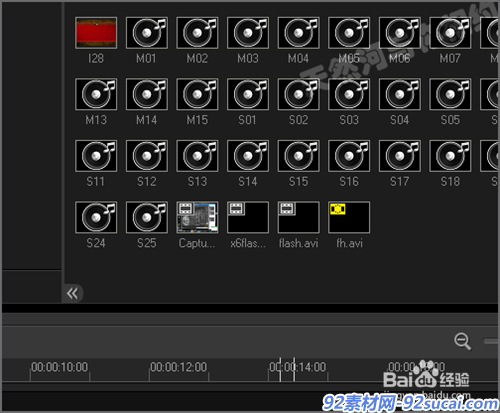Click the zoom out magnifier icon

pos(463,341)
